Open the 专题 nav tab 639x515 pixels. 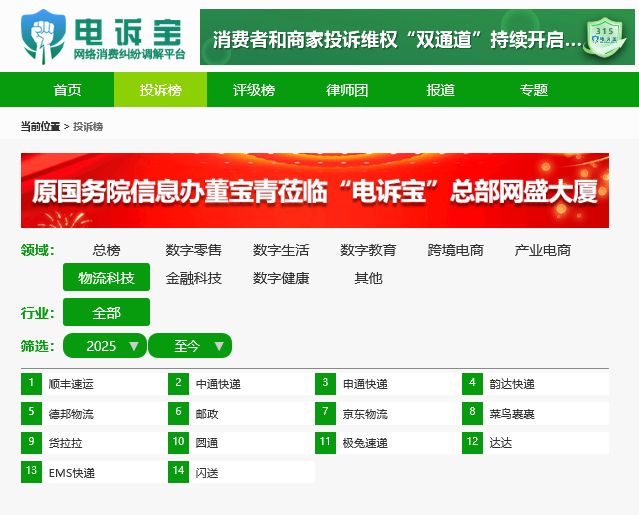tap(533, 90)
